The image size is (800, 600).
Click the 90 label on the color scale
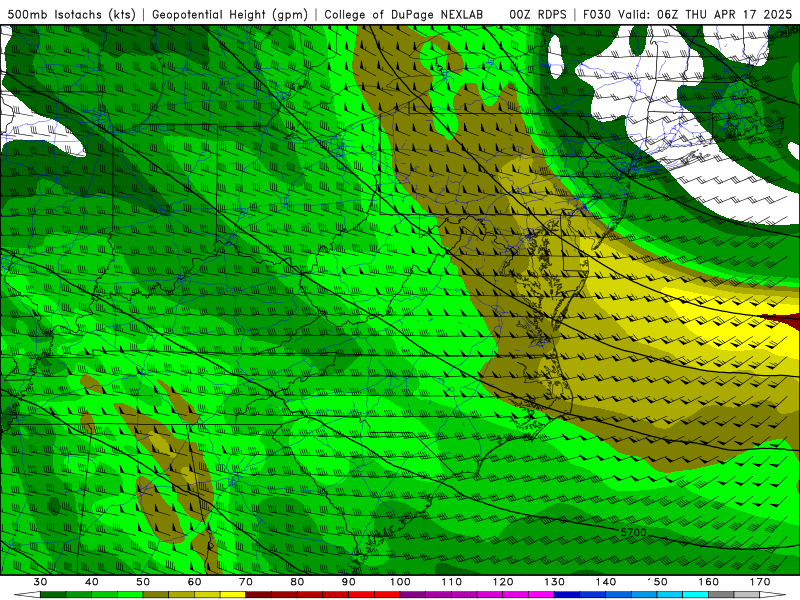pyautogui.click(x=348, y=582)
